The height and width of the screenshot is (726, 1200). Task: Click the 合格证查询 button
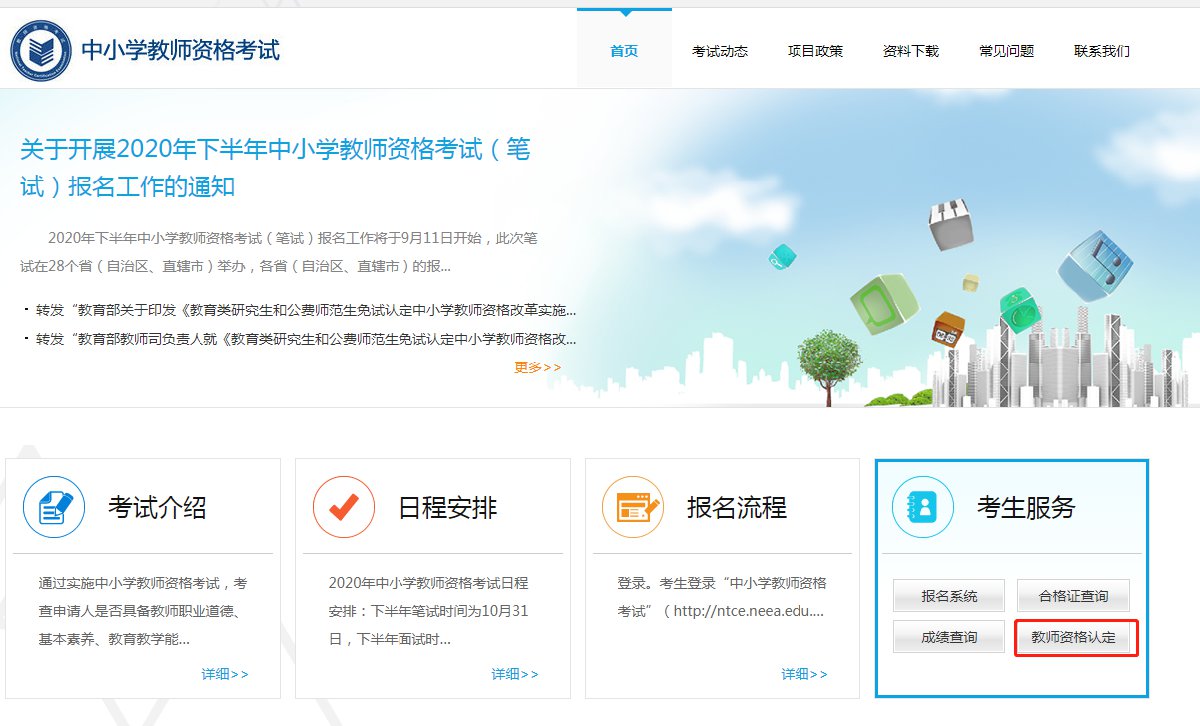[x=1073, y=596]
